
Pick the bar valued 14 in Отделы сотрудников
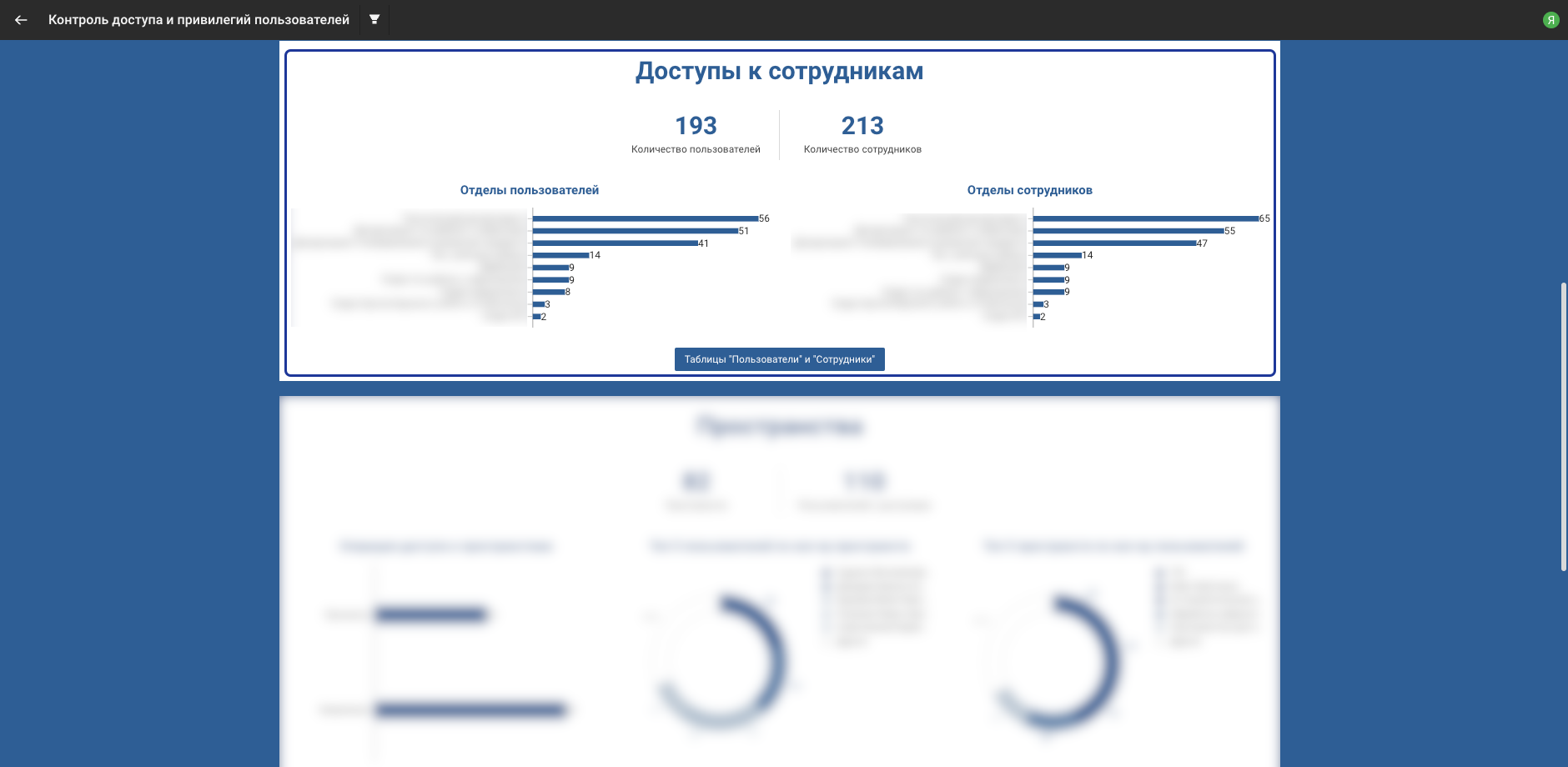click(1057, 255)
